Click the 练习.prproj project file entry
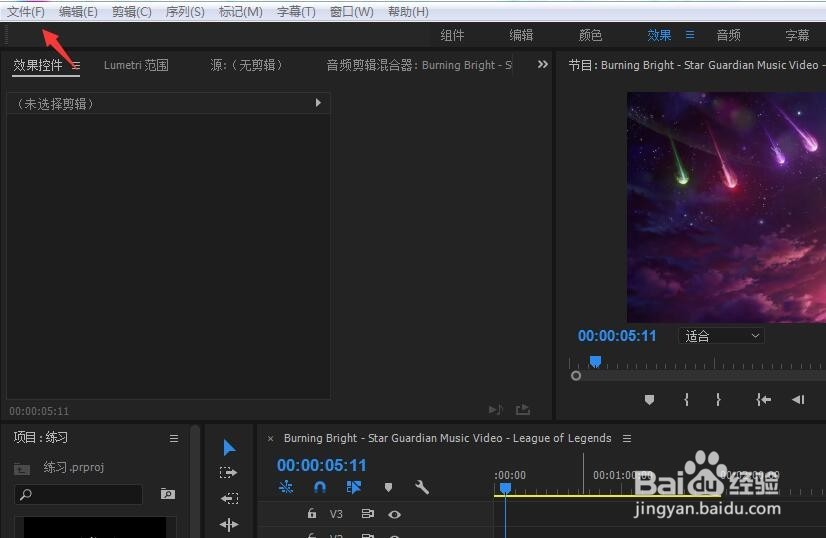This screenshot has width=826, height=538. click(74, 467)
